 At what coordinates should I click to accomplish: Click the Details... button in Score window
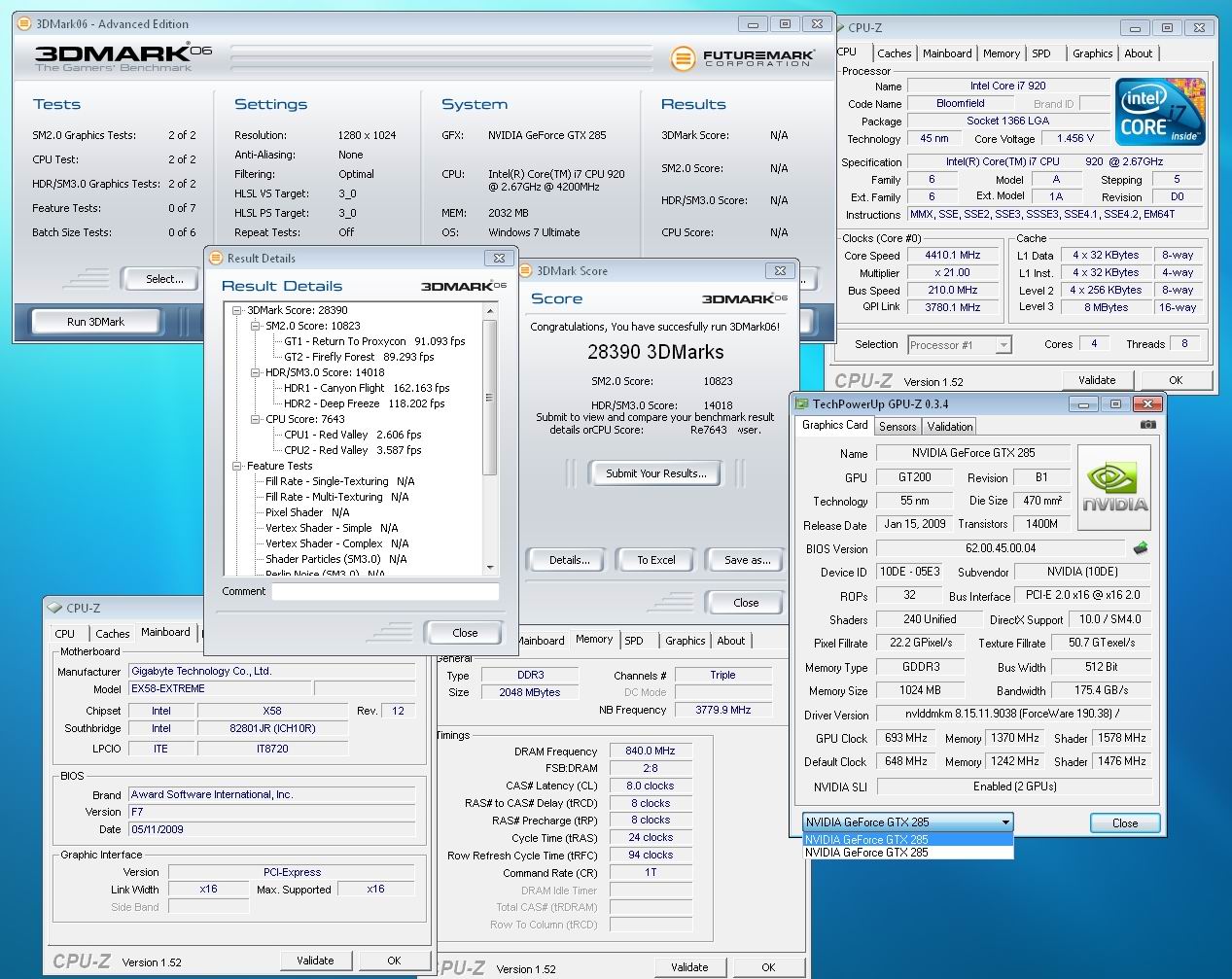coord(569,560)
